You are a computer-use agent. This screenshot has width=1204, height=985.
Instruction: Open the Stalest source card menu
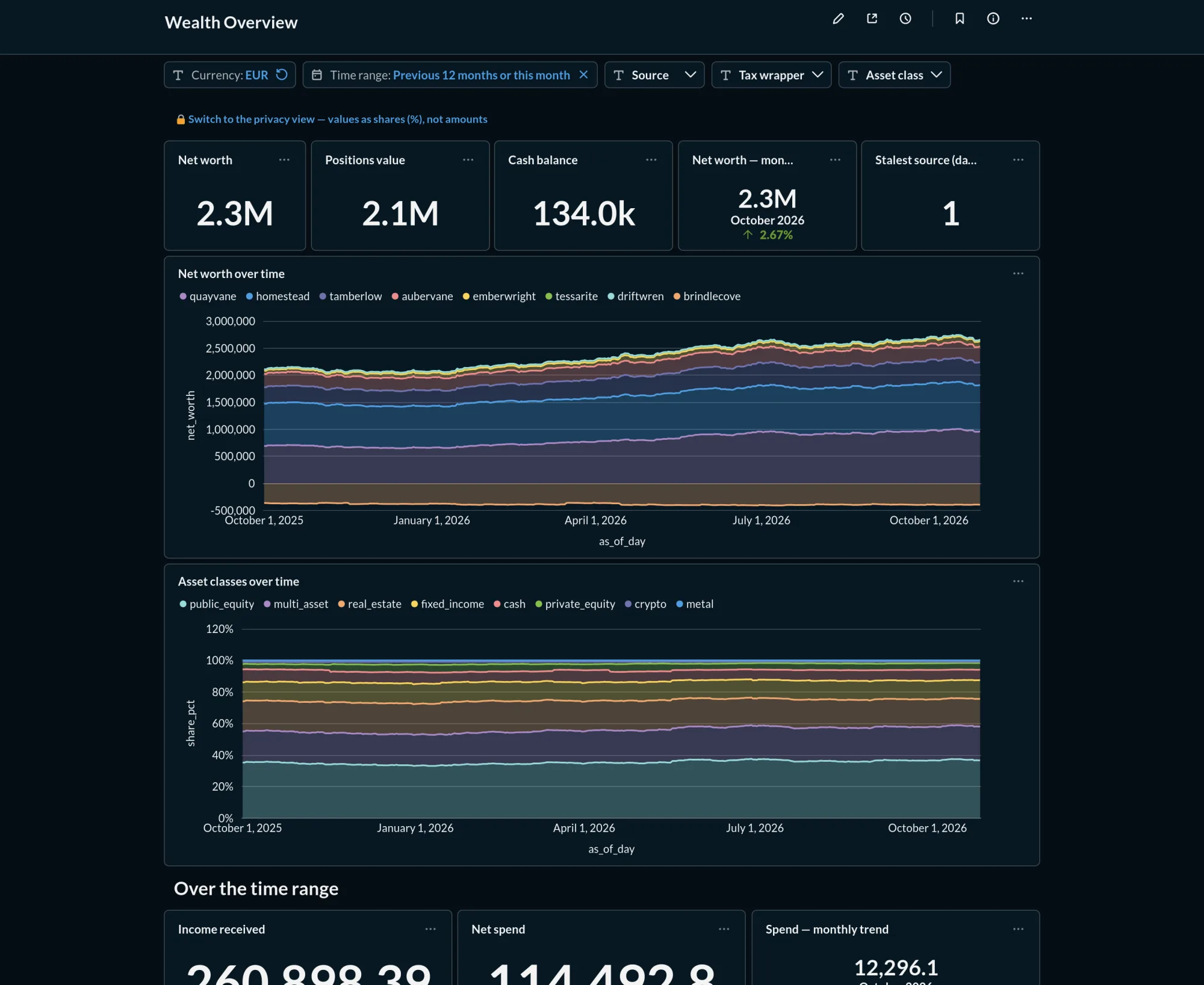coord(1018,160)
